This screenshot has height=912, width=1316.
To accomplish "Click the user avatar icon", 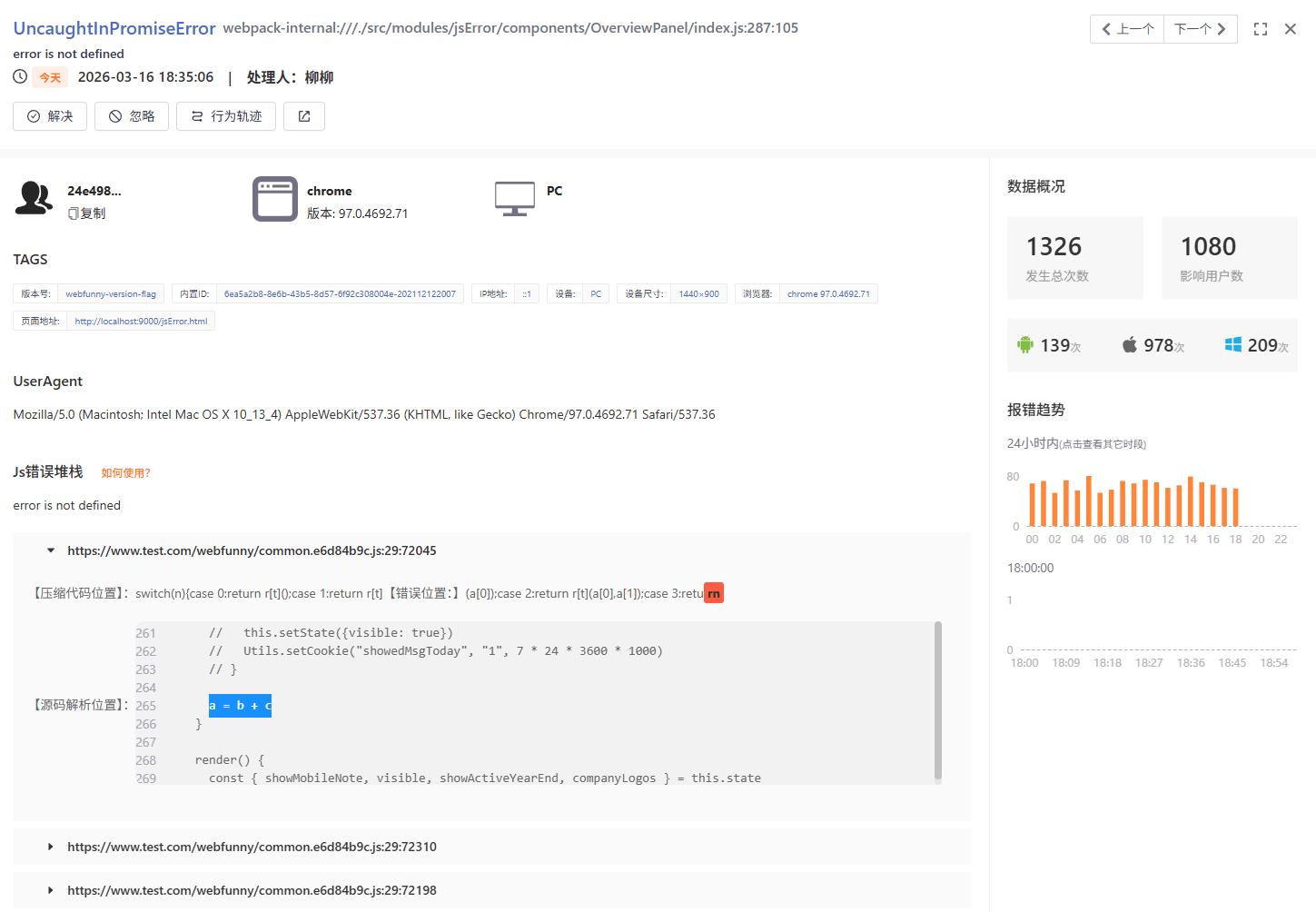I will tap(33, 198).
